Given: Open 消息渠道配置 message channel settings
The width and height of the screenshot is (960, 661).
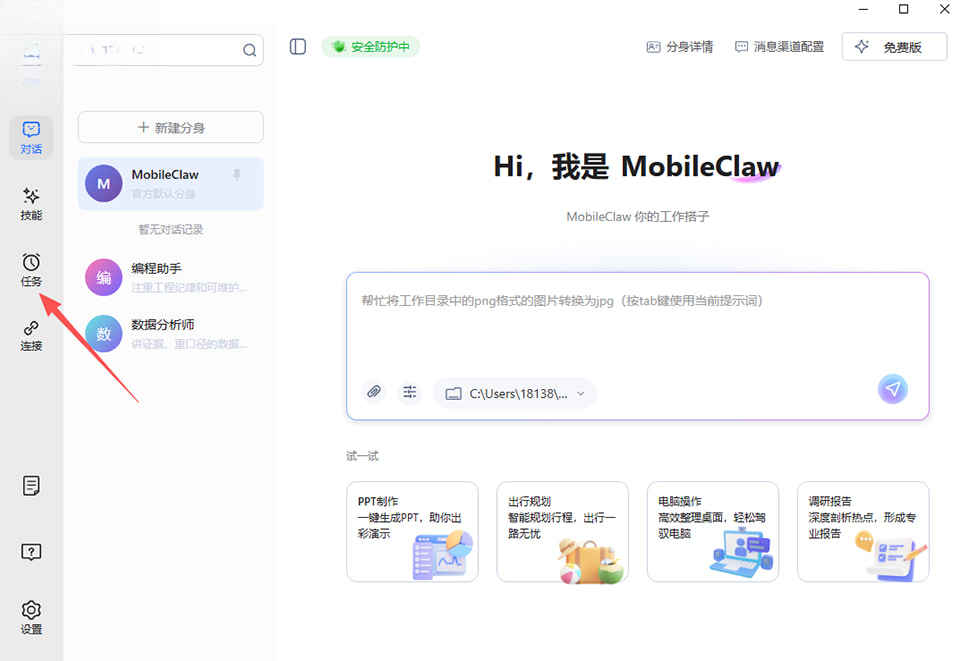Looking at the screenshot, I should click(x=779, y=47).
